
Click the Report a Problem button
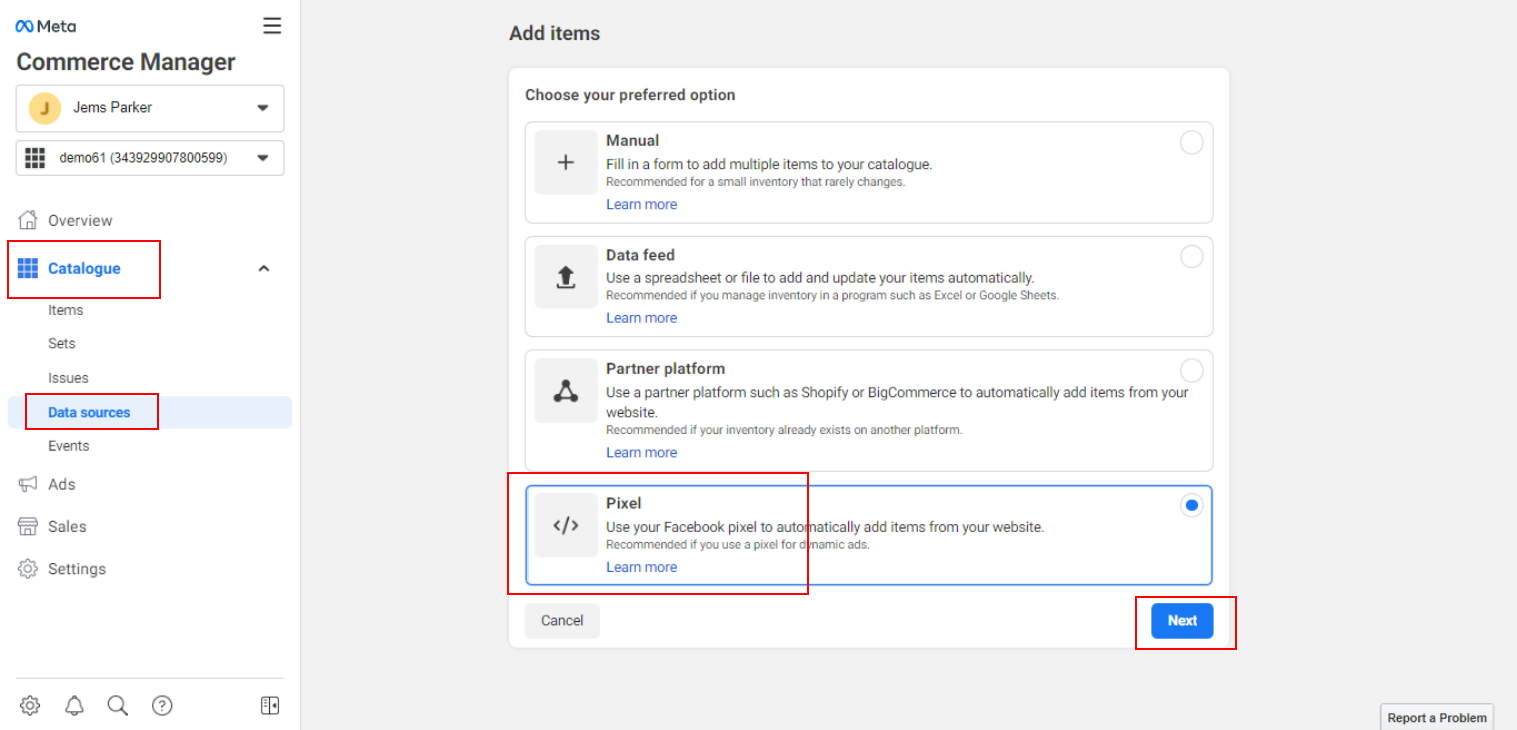pyautogui.click(x=1437, y=717)
